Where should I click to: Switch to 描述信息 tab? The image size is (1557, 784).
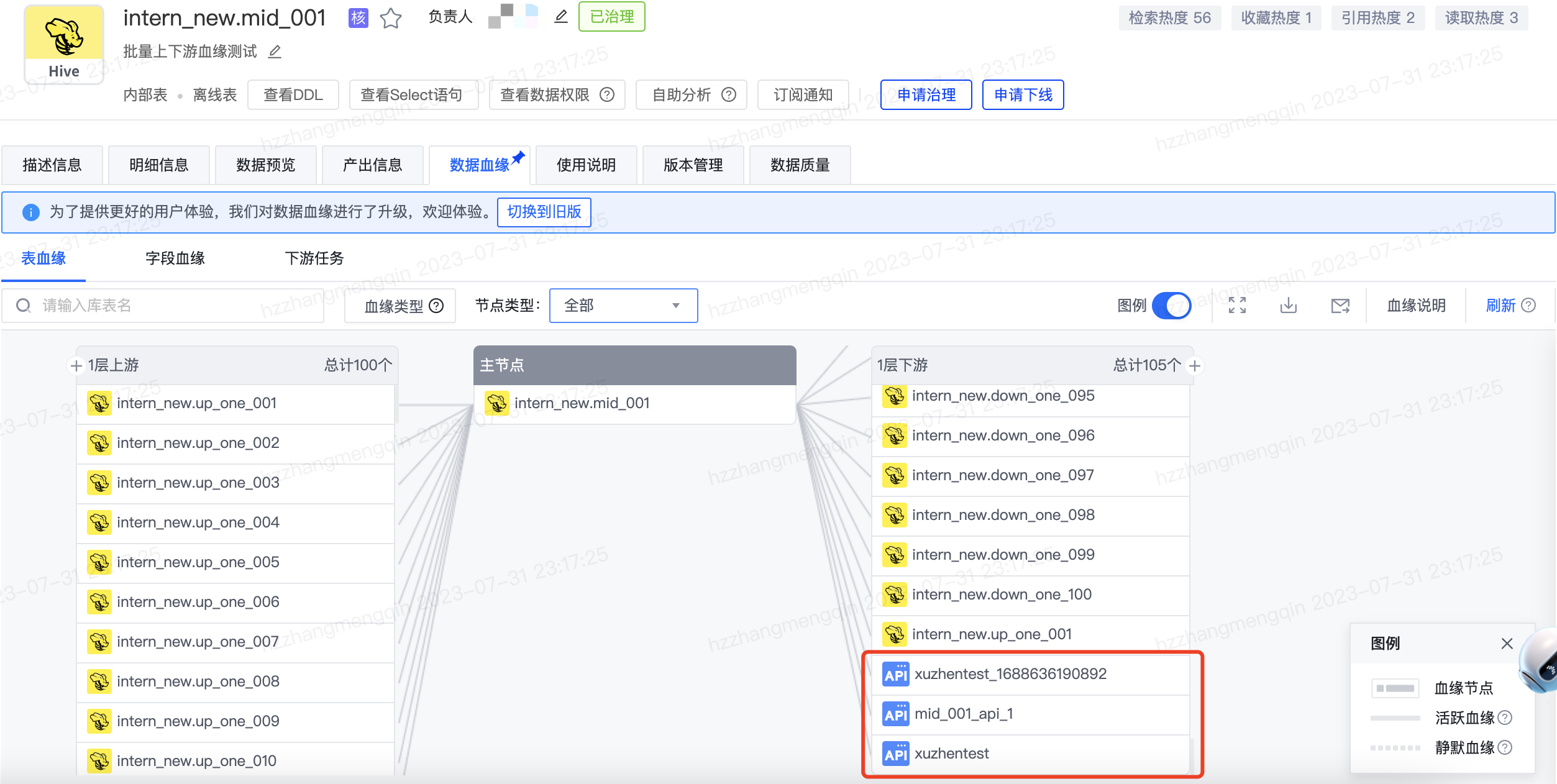click(x=52, y=165)
